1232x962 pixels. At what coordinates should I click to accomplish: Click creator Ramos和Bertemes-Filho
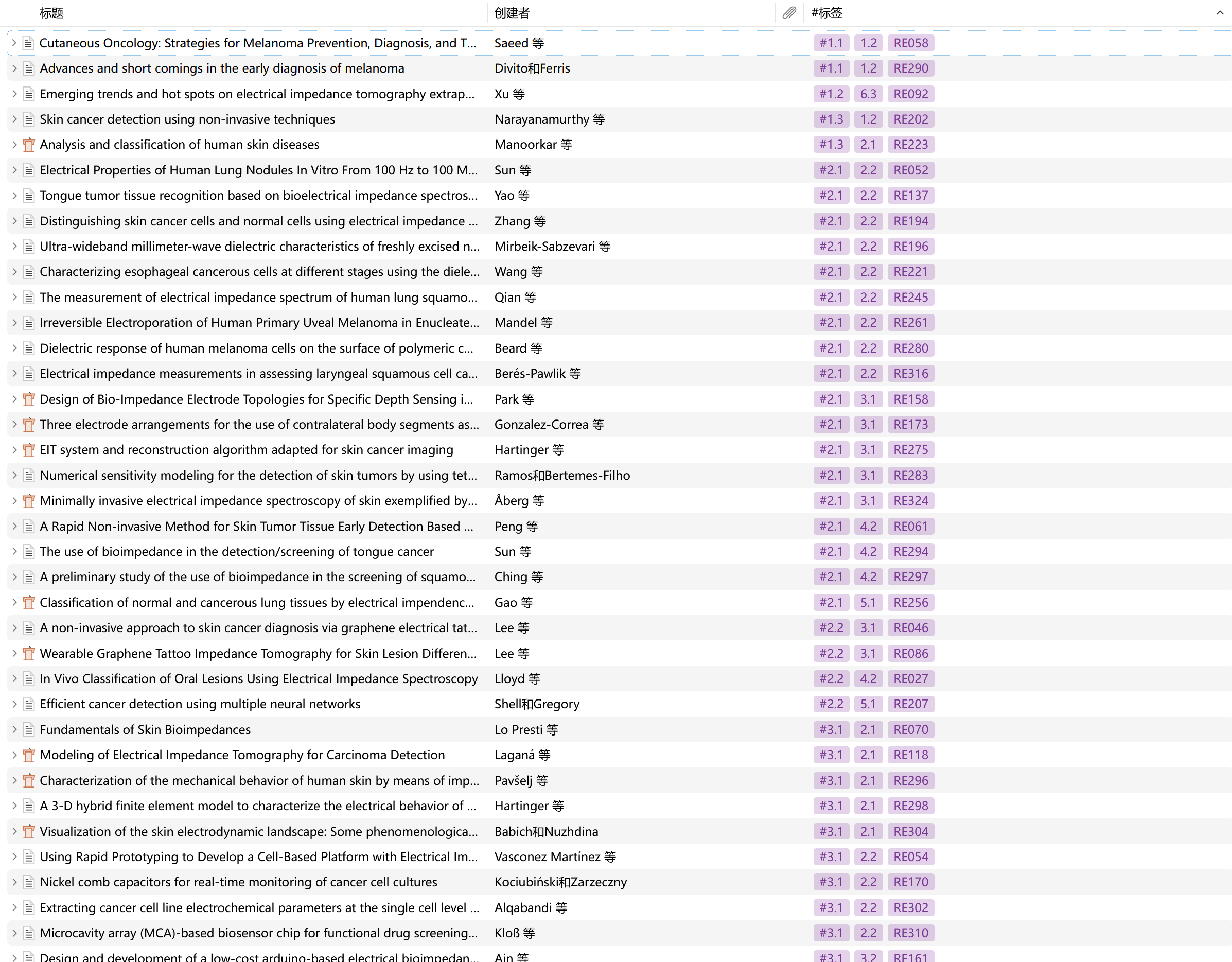tap(562, 475)
